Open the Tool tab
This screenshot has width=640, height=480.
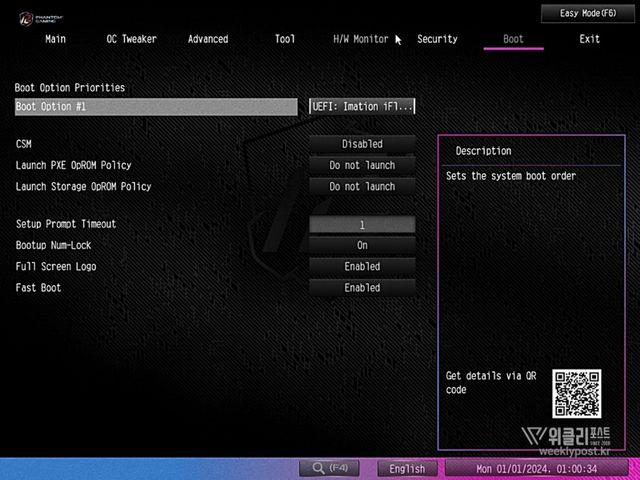(285, 39)
